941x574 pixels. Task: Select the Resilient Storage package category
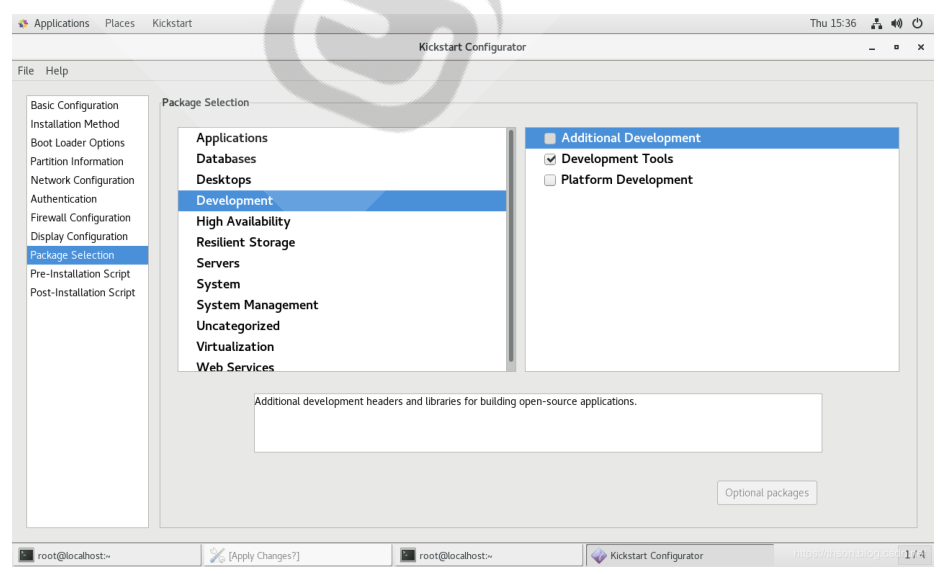342,243
